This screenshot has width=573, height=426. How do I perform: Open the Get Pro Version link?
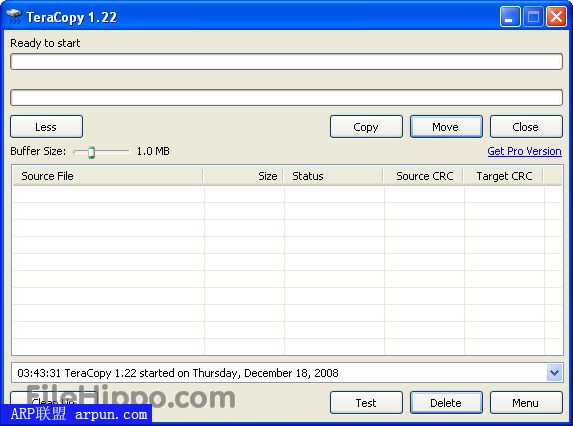click(x=524, y=151)
